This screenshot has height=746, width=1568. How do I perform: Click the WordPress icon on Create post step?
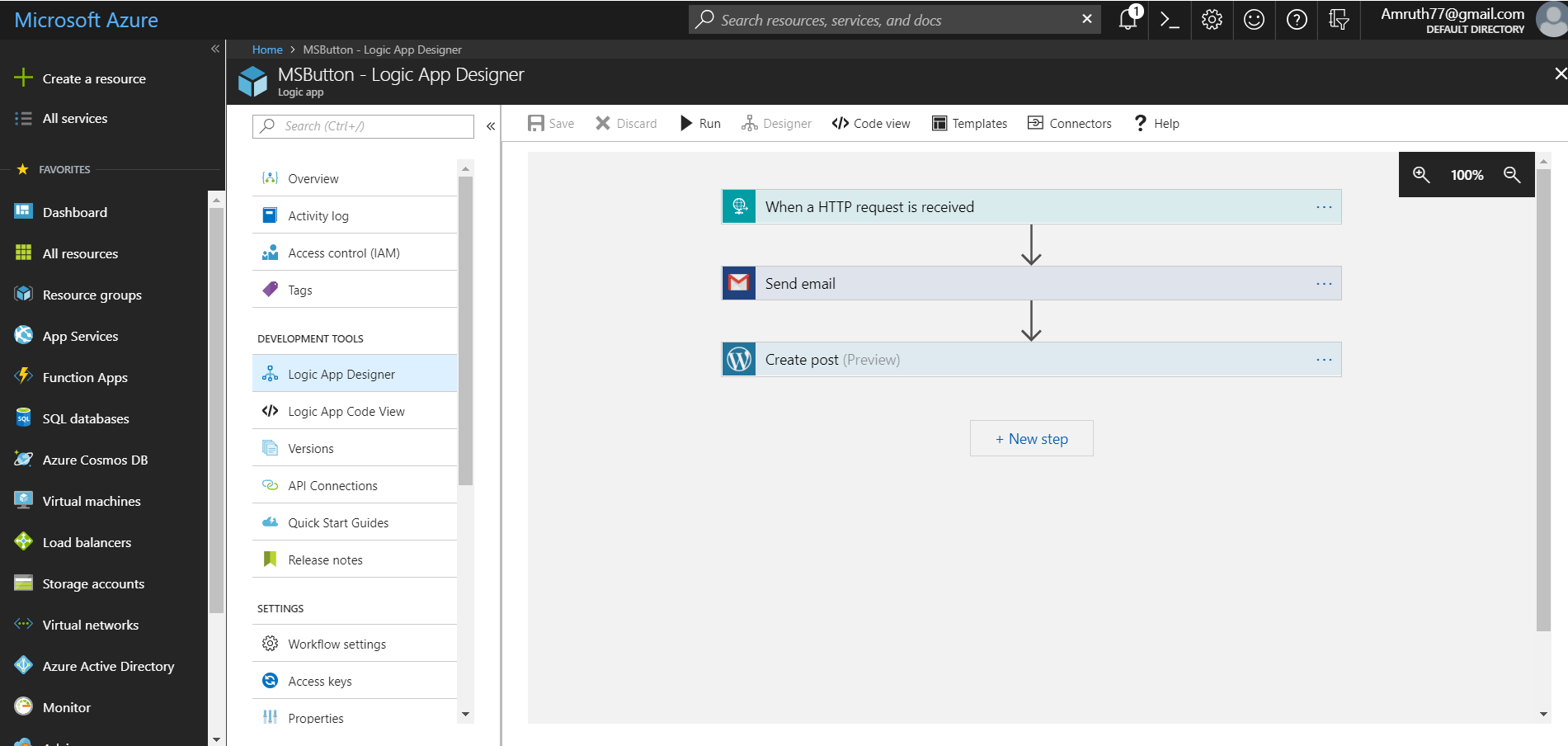[738, 359]
